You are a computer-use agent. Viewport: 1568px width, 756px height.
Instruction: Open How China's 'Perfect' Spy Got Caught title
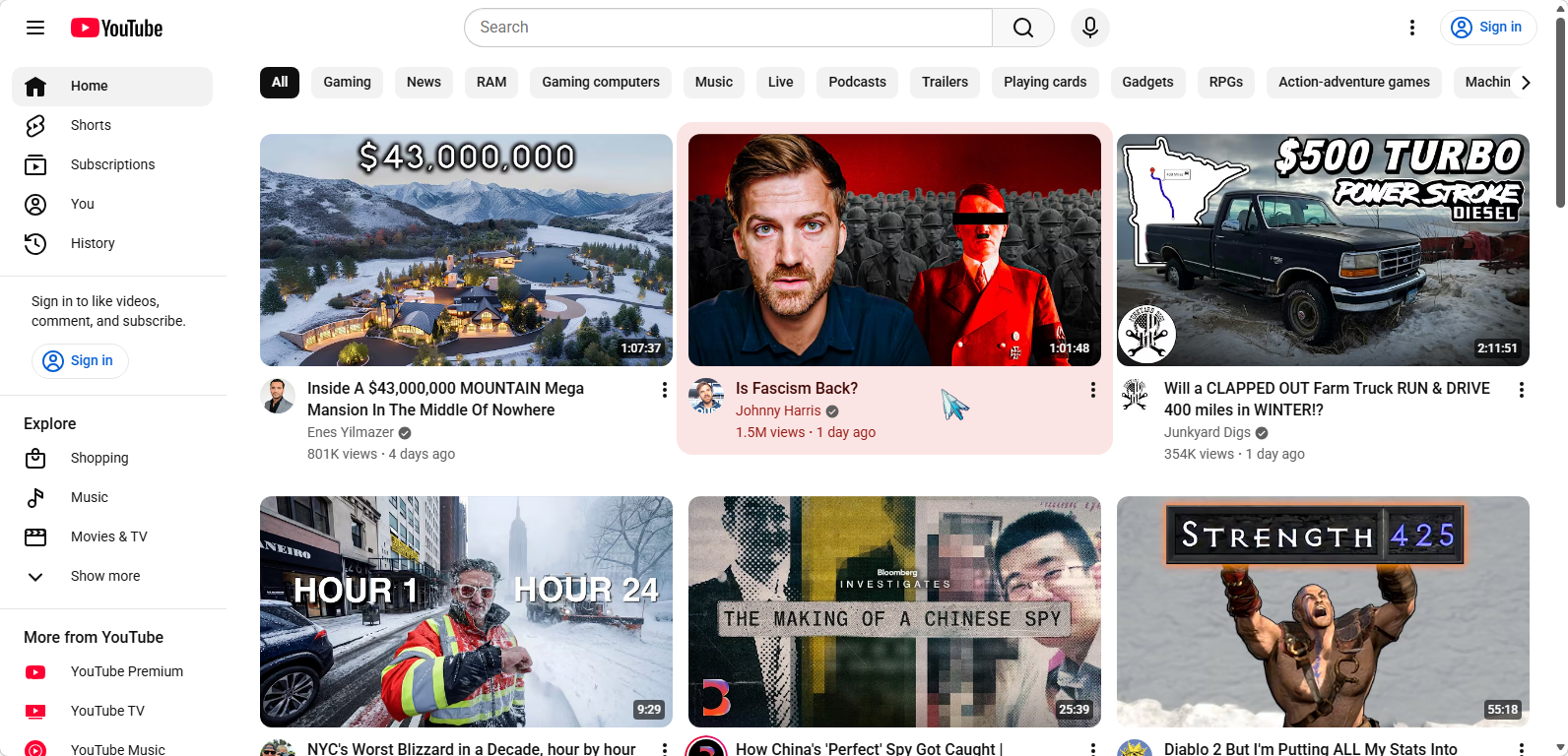870,749
